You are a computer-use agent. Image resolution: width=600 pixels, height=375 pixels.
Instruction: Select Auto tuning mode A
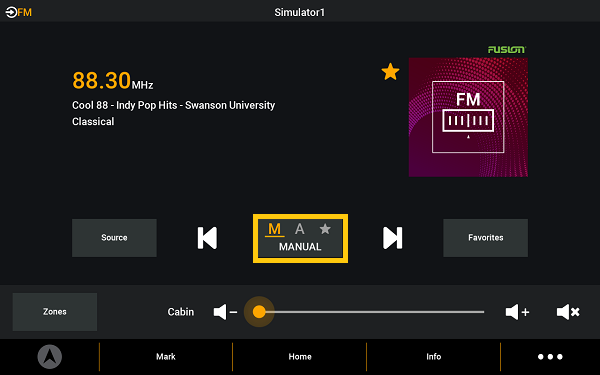(x=300, y=229)
